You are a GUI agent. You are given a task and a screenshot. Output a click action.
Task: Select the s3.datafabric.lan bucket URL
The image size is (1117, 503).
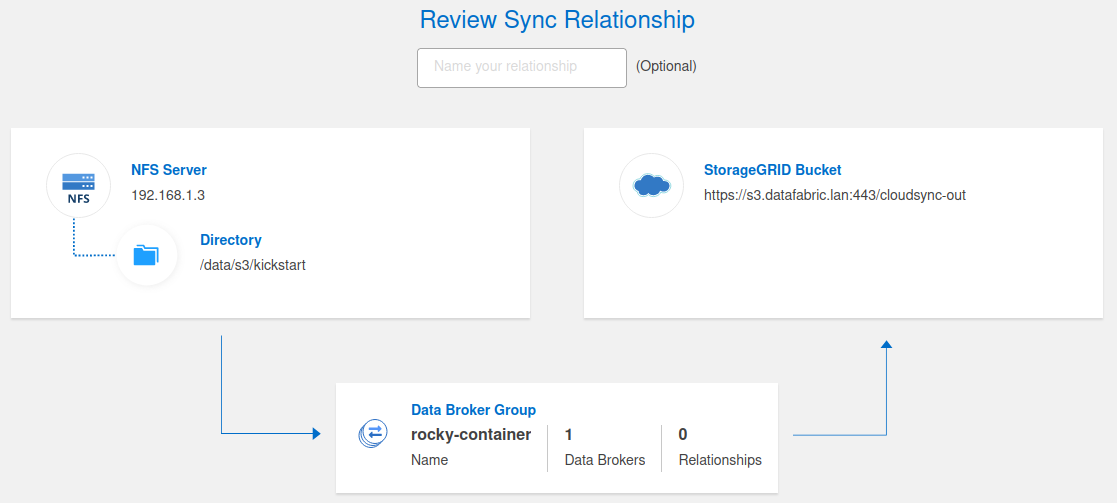click(x=835, y=195)
